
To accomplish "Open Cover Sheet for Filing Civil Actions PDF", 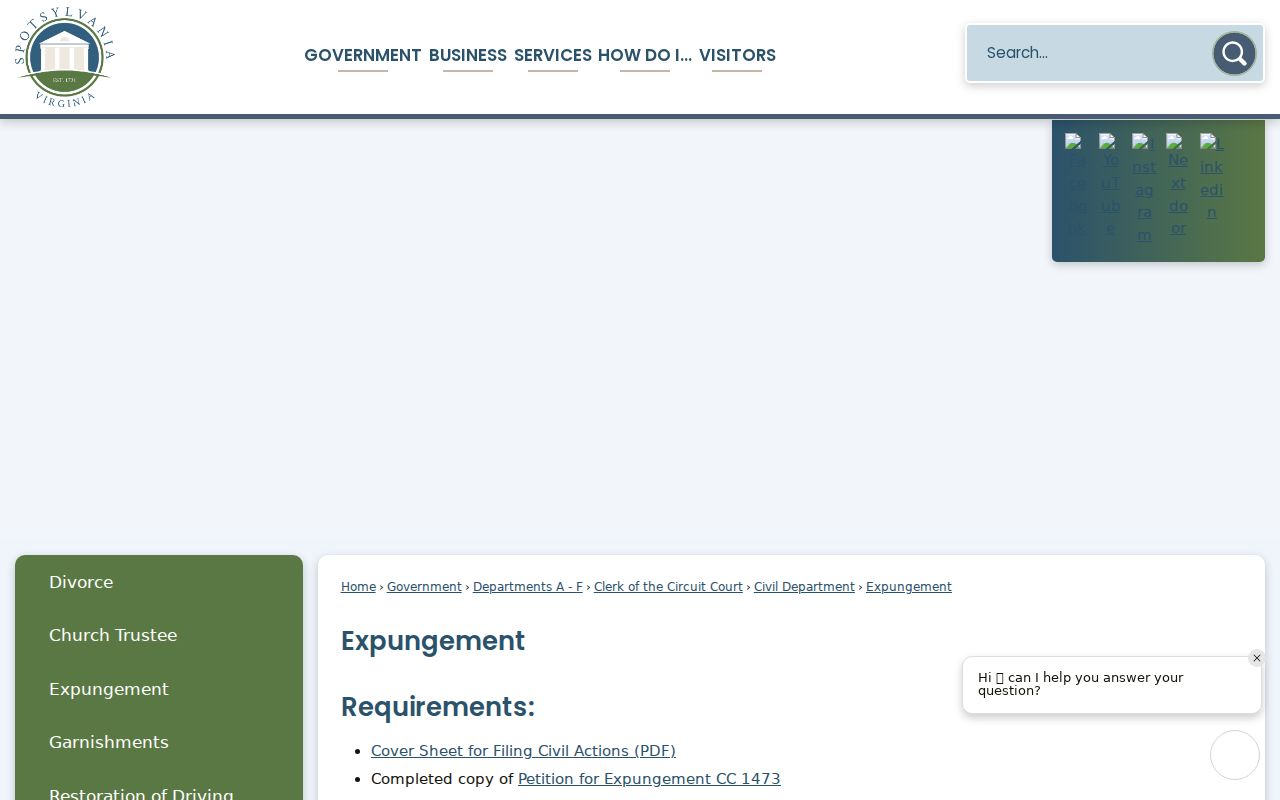I will [523, 751].
